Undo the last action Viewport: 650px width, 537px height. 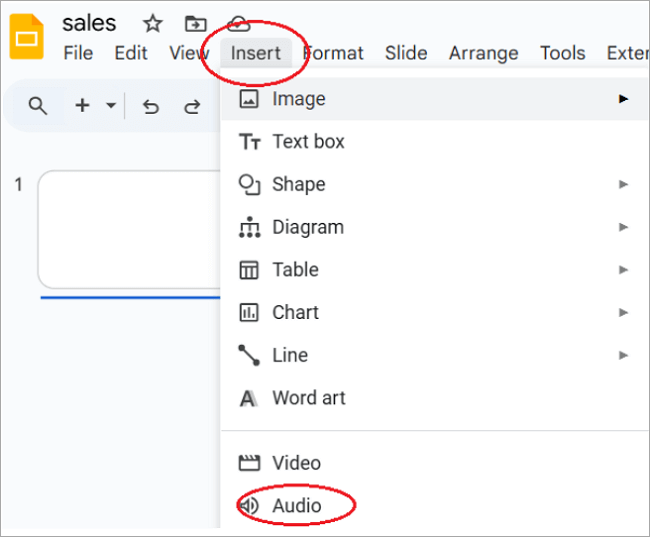151,106
